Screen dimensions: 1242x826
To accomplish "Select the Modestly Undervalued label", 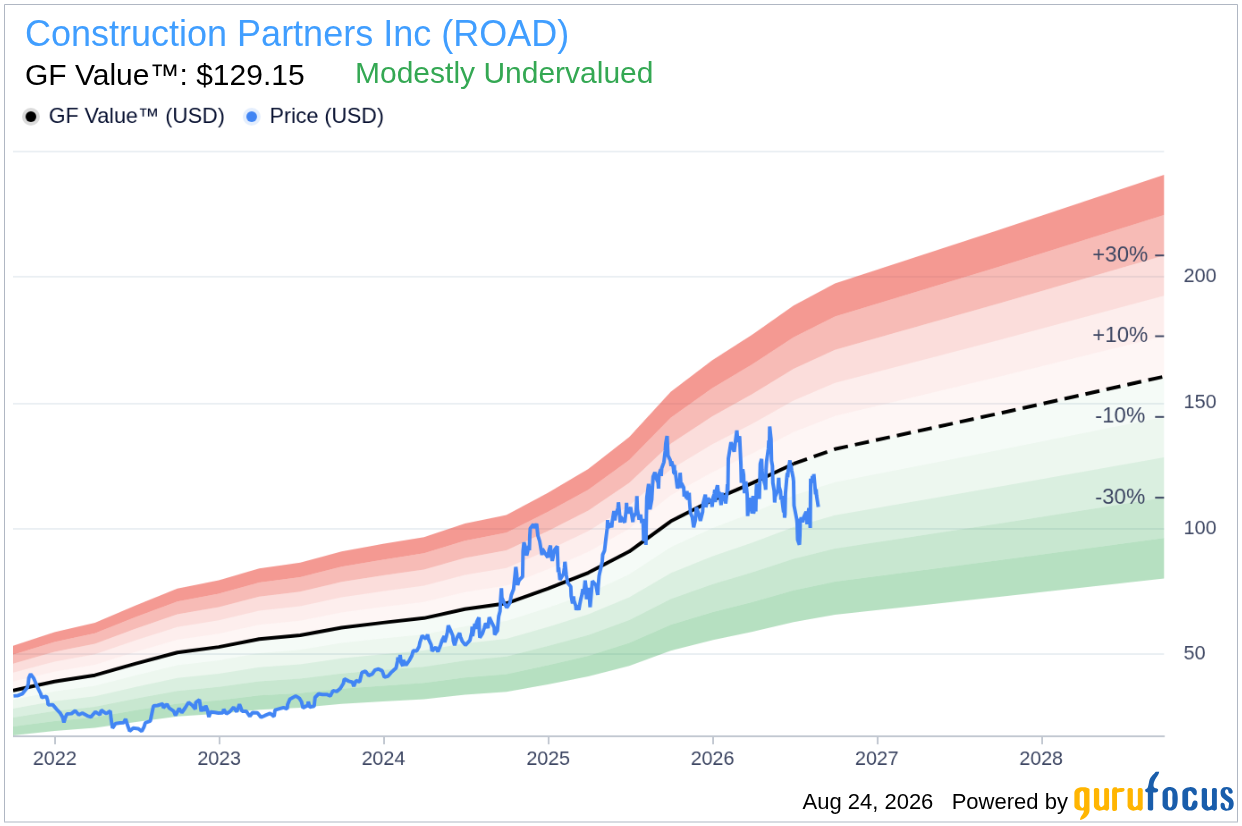I will pyautogui.click(x=504, y=73).
